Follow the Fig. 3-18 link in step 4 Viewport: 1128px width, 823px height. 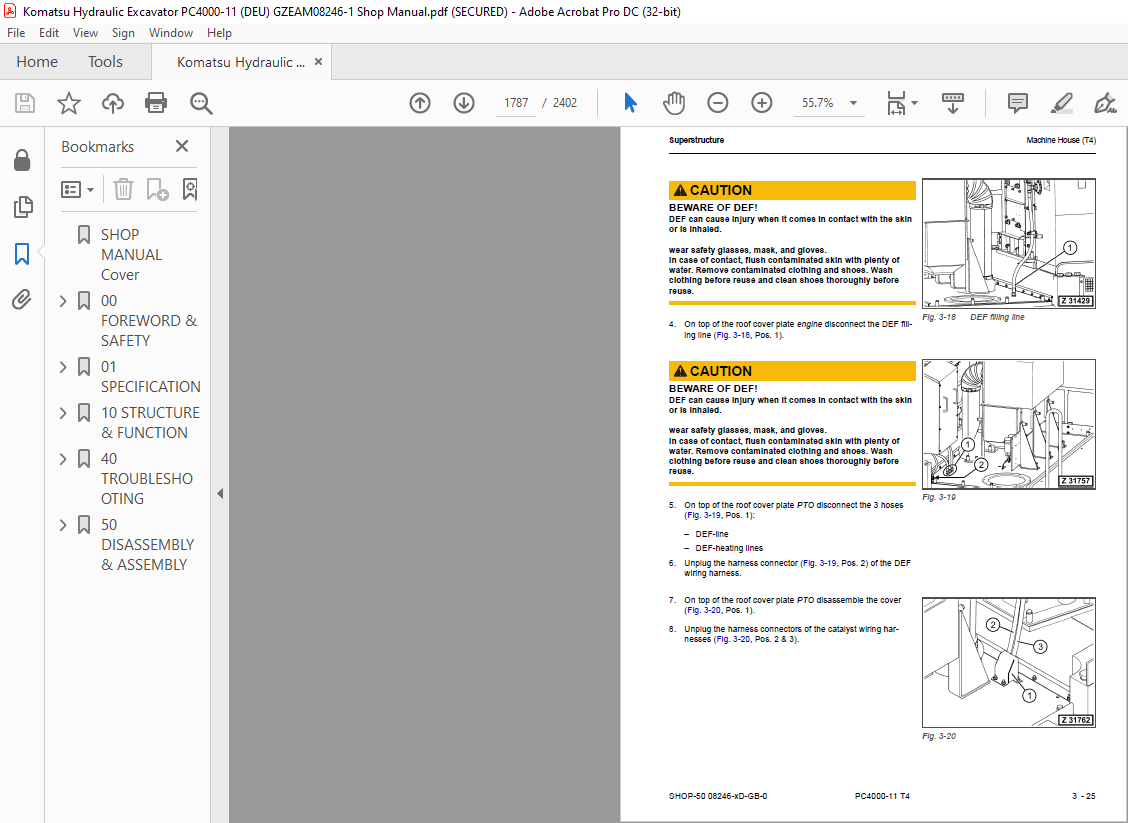click(732, 335)
